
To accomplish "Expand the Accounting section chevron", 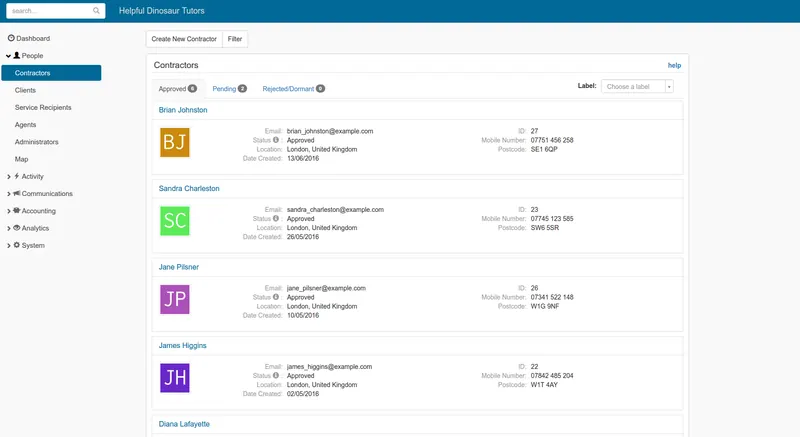I will click(9, 211).
